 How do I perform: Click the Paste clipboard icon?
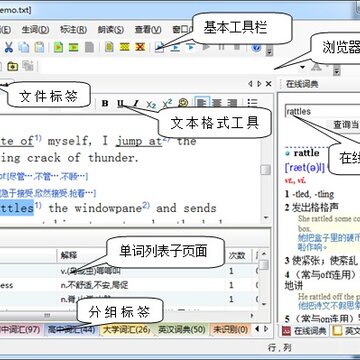[x=39, y=47]
